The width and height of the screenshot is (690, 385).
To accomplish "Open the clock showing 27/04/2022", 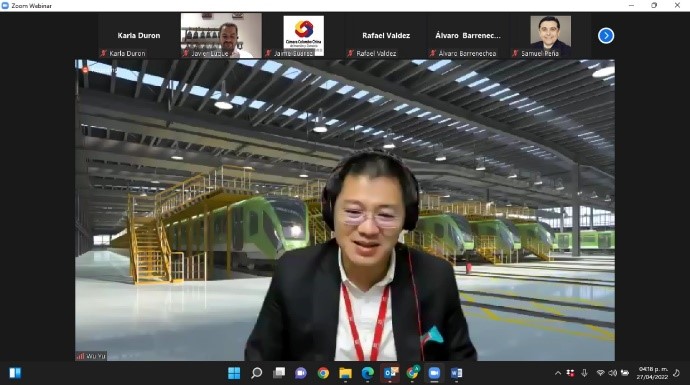I will [653, 373].
